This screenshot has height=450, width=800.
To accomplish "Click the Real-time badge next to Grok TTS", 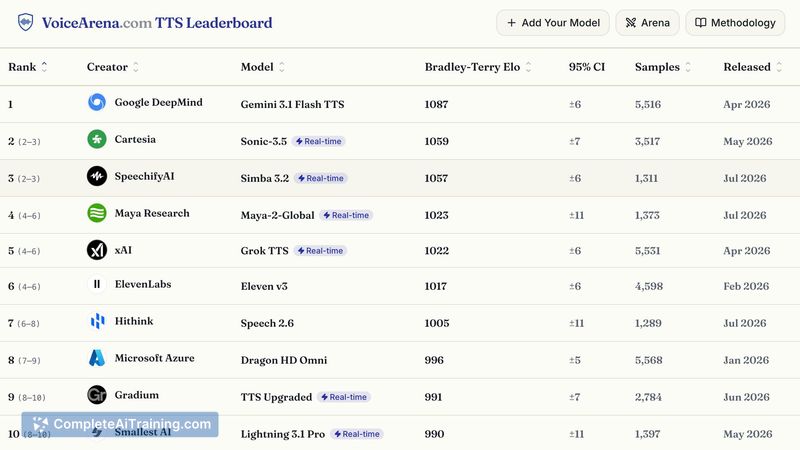I will [x=320, y=251].
